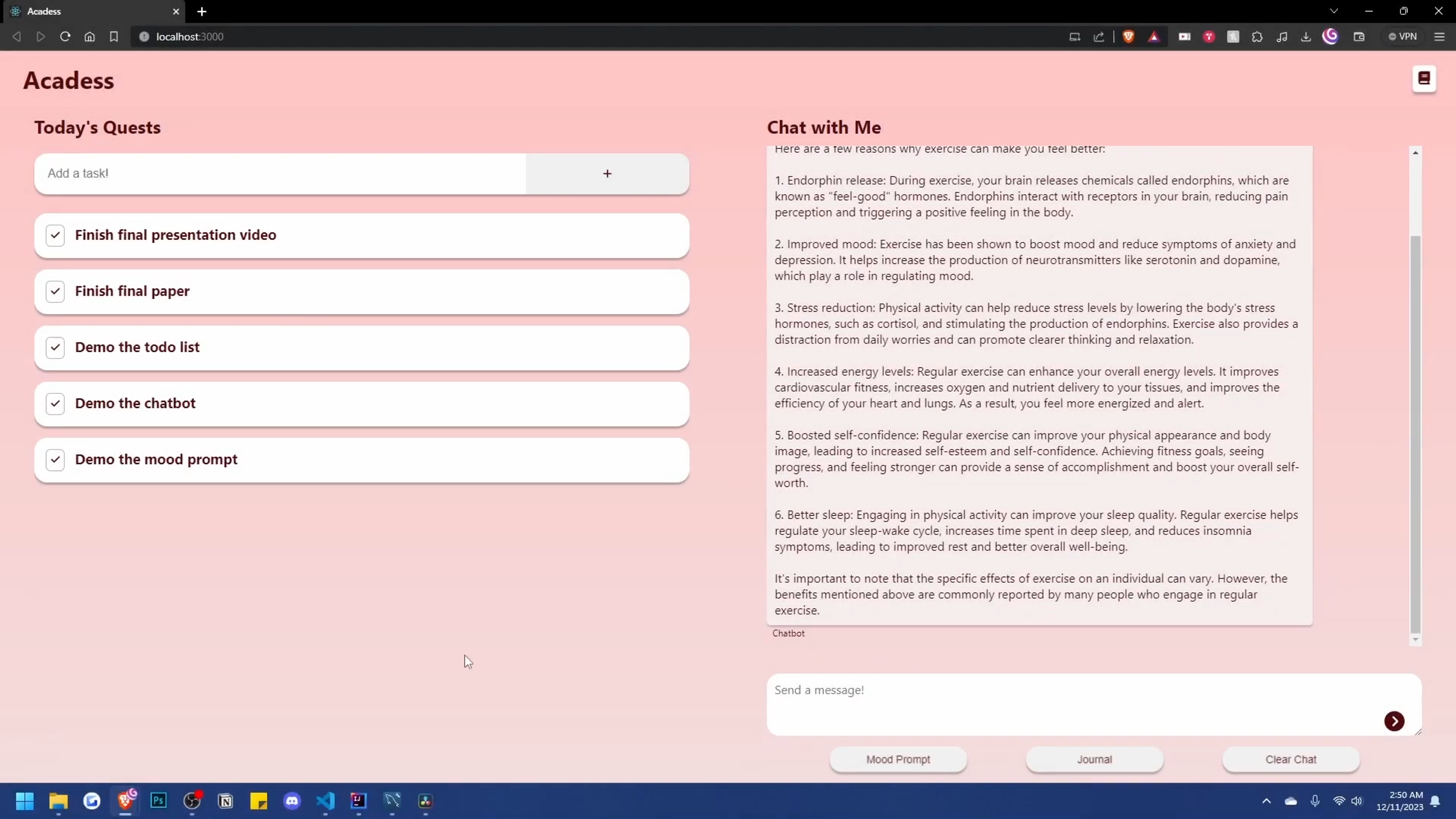Toggle Demo the mood prompt checkbox

coord(55,460)
